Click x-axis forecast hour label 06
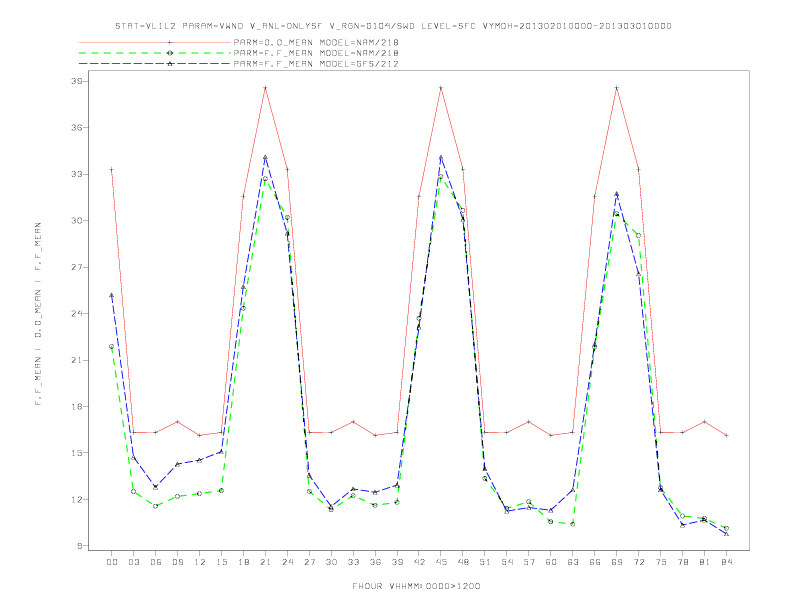The width and height of the screenshot is (792, 612). point(156,562)
